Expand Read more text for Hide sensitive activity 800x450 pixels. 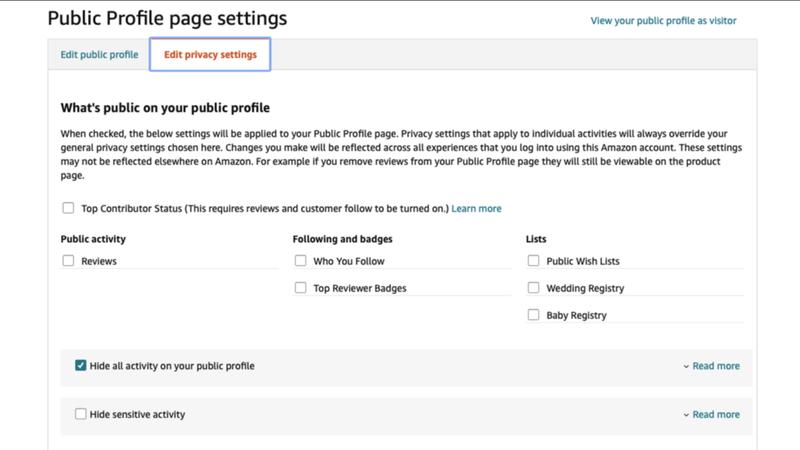click(x=716, y=414)
